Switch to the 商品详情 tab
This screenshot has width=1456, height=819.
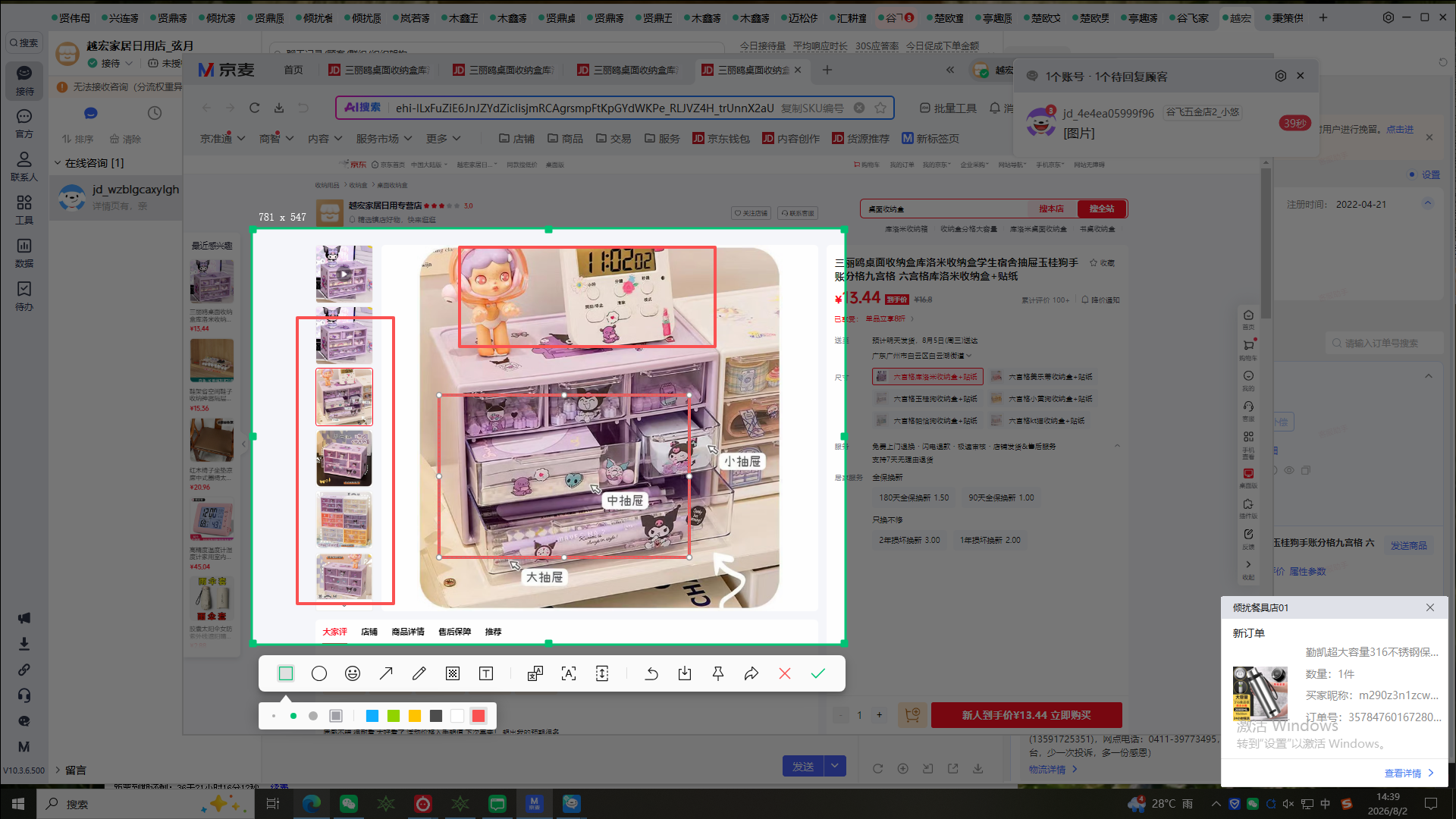[408, 632]
